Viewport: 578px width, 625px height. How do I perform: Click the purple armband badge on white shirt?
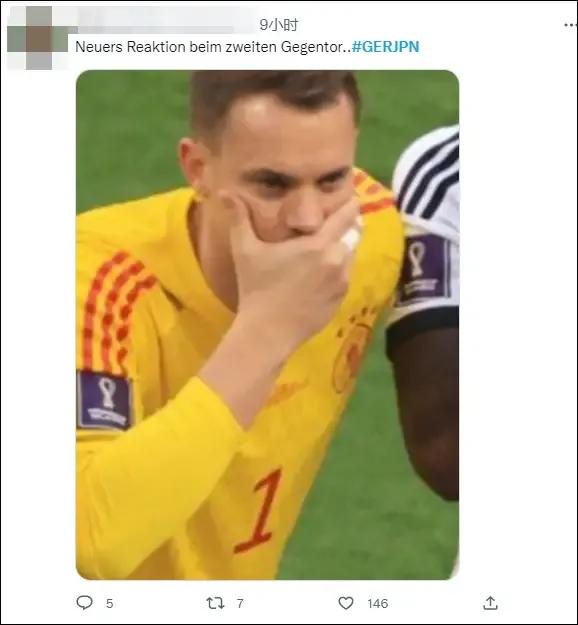click(426, 267)
